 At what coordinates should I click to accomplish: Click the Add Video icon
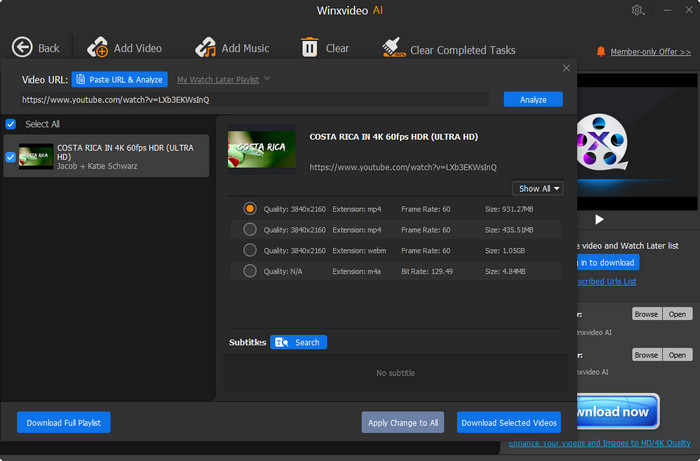point(98,47)
